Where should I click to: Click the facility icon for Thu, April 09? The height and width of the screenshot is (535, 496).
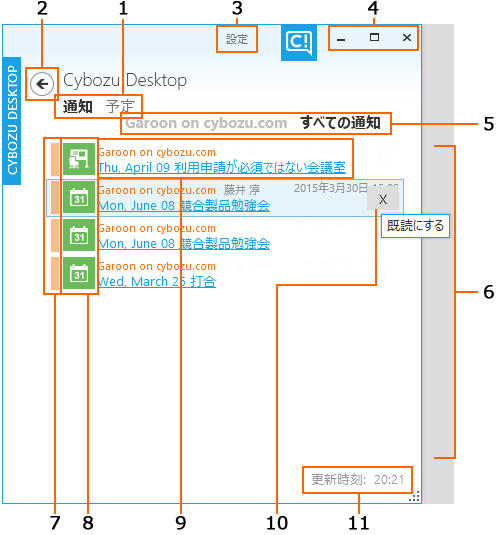click(x=79, y=159)
